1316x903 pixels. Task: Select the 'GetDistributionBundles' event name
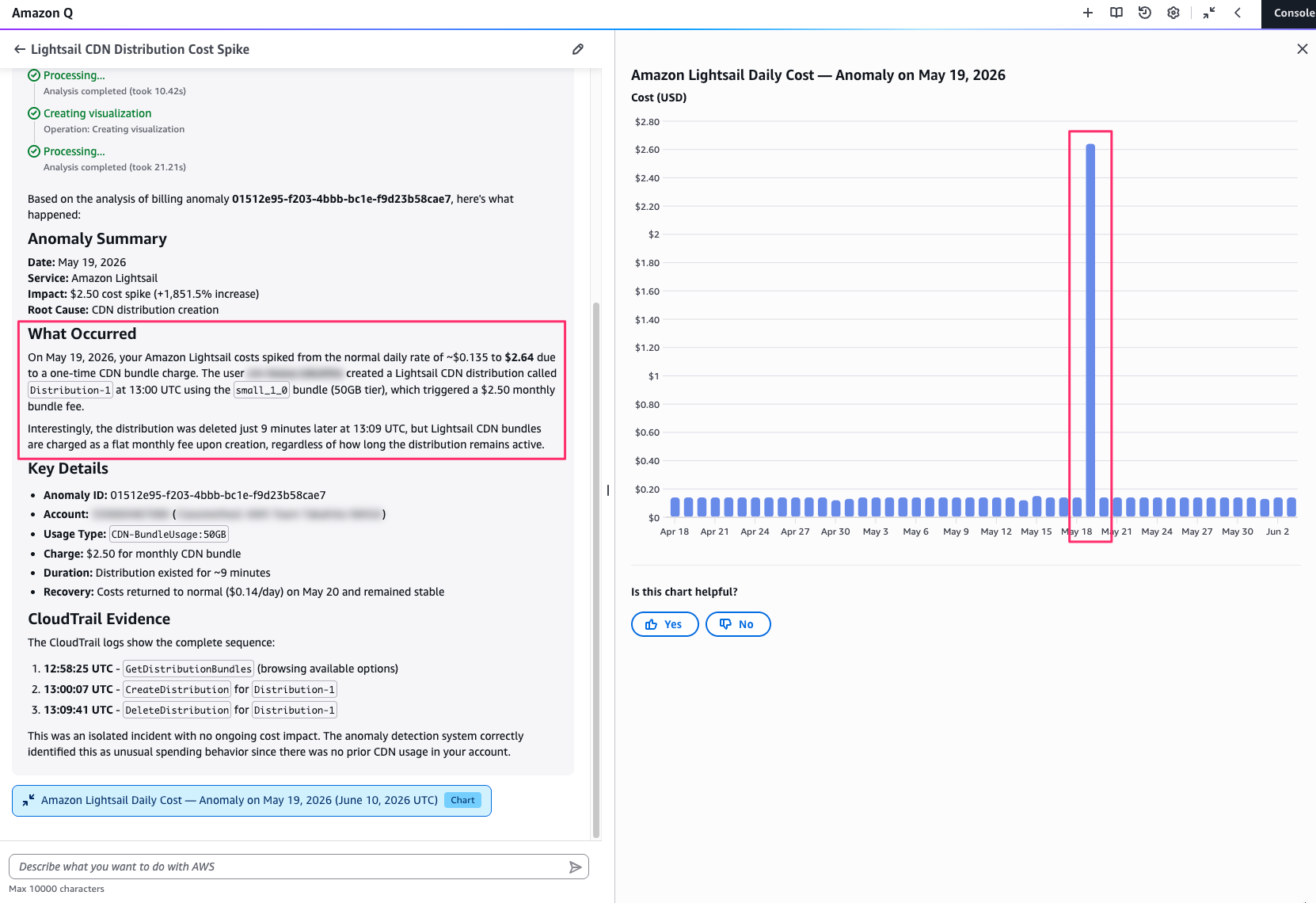(x=188, y=669)
